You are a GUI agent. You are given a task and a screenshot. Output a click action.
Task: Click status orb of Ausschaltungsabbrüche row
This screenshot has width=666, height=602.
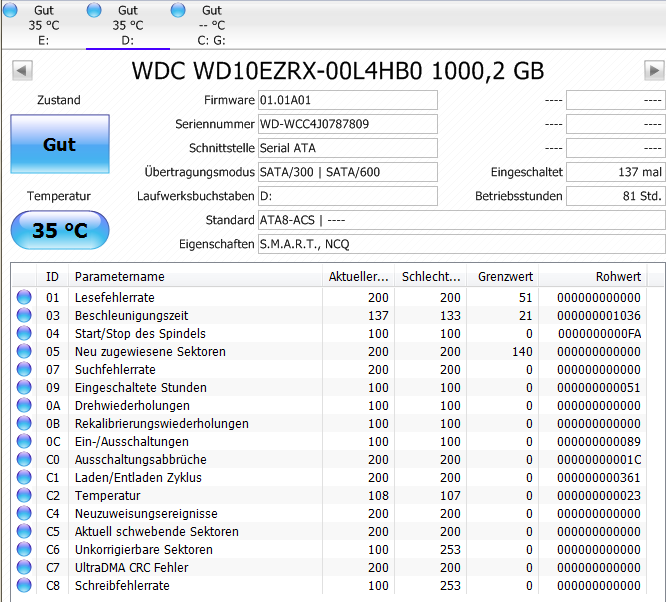pos(24,459)
